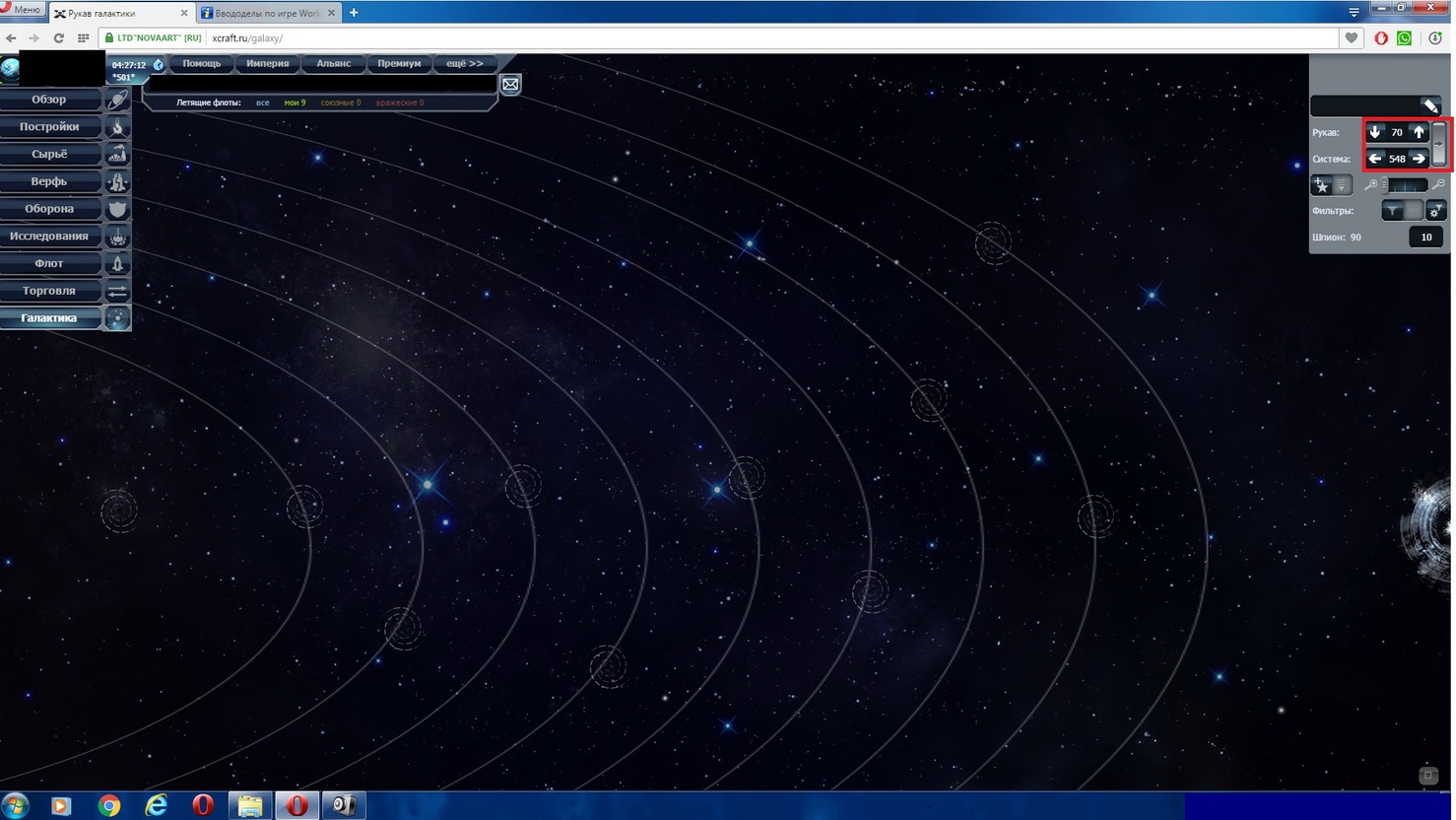Screen dimensions: 1456x820
Task: Click the pencil edit icon in the galaxy panel
Action: [x=1430, y=105]
